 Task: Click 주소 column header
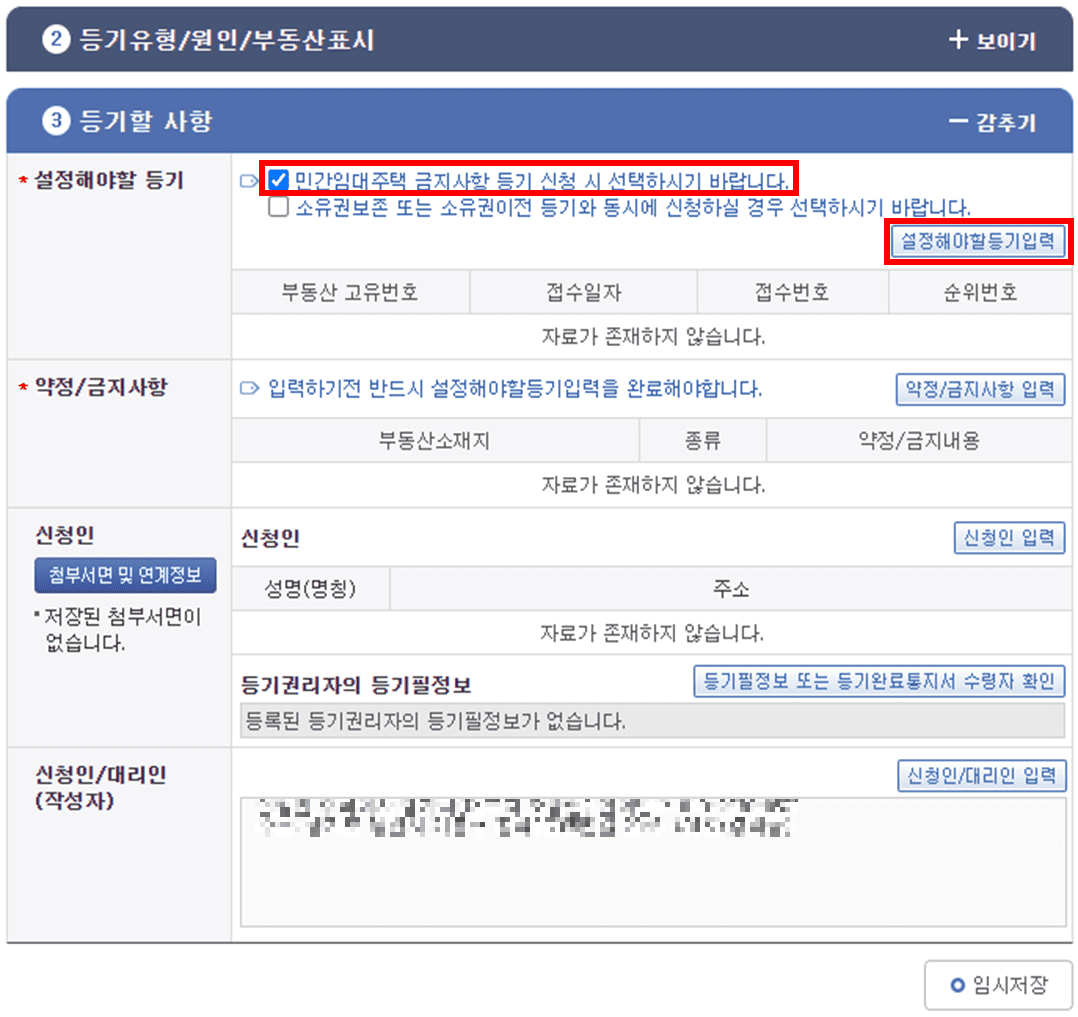731,589
